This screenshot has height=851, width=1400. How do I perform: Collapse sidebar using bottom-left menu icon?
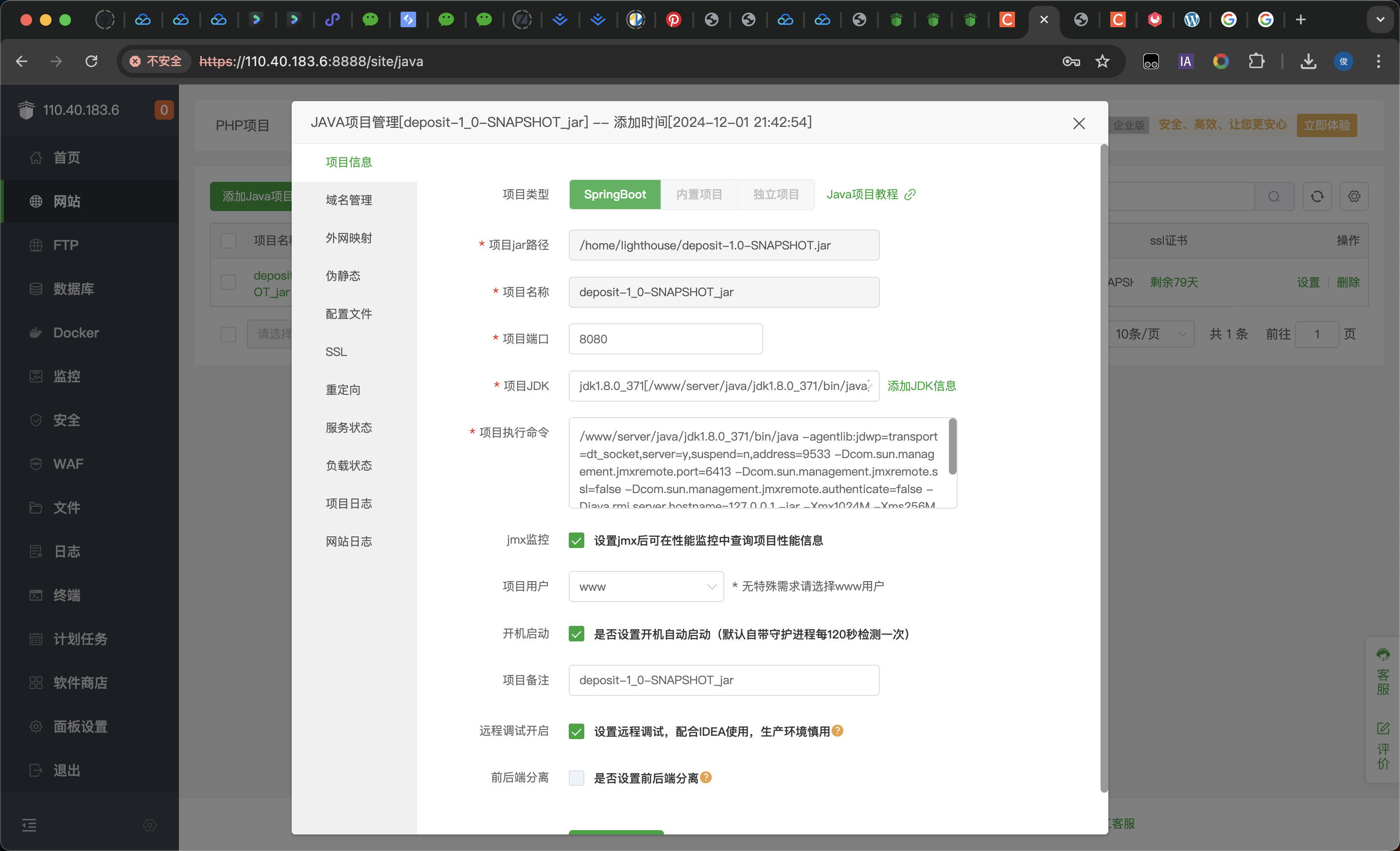(30, 825)
